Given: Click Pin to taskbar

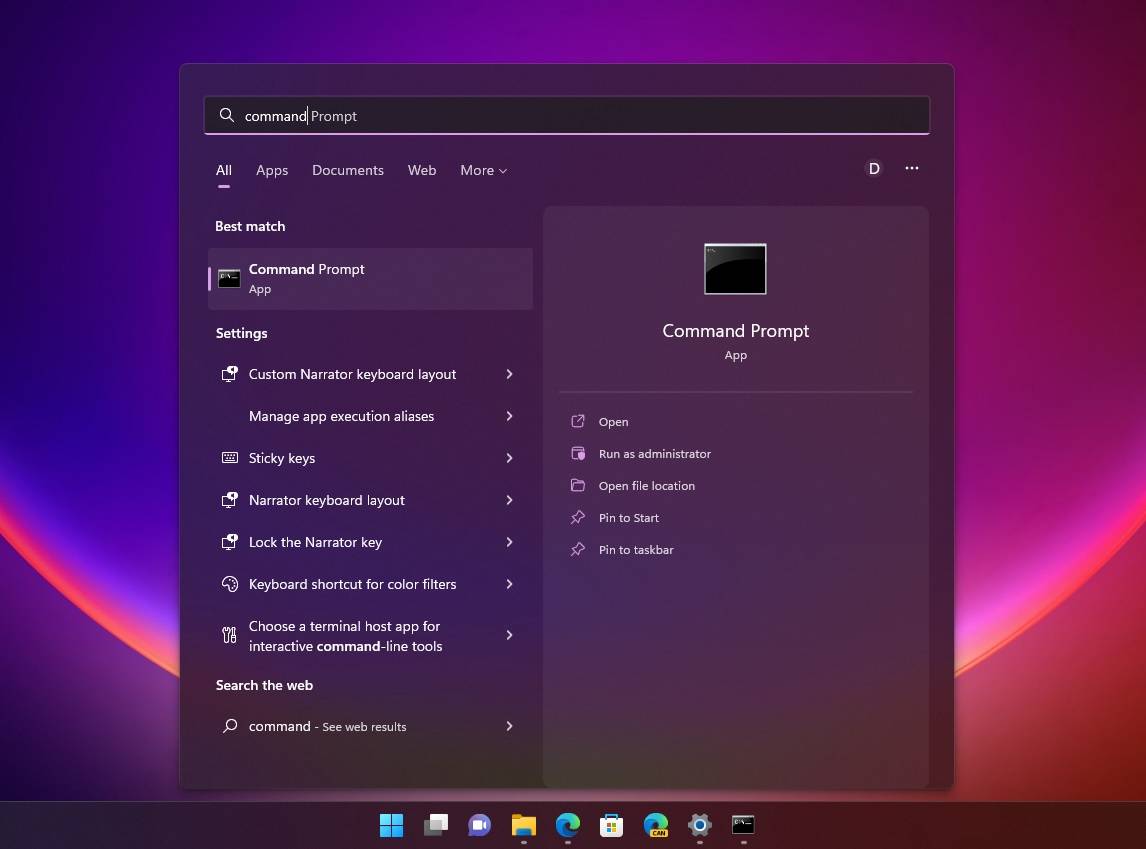Looking at the screenshot, I should [636, 550].
